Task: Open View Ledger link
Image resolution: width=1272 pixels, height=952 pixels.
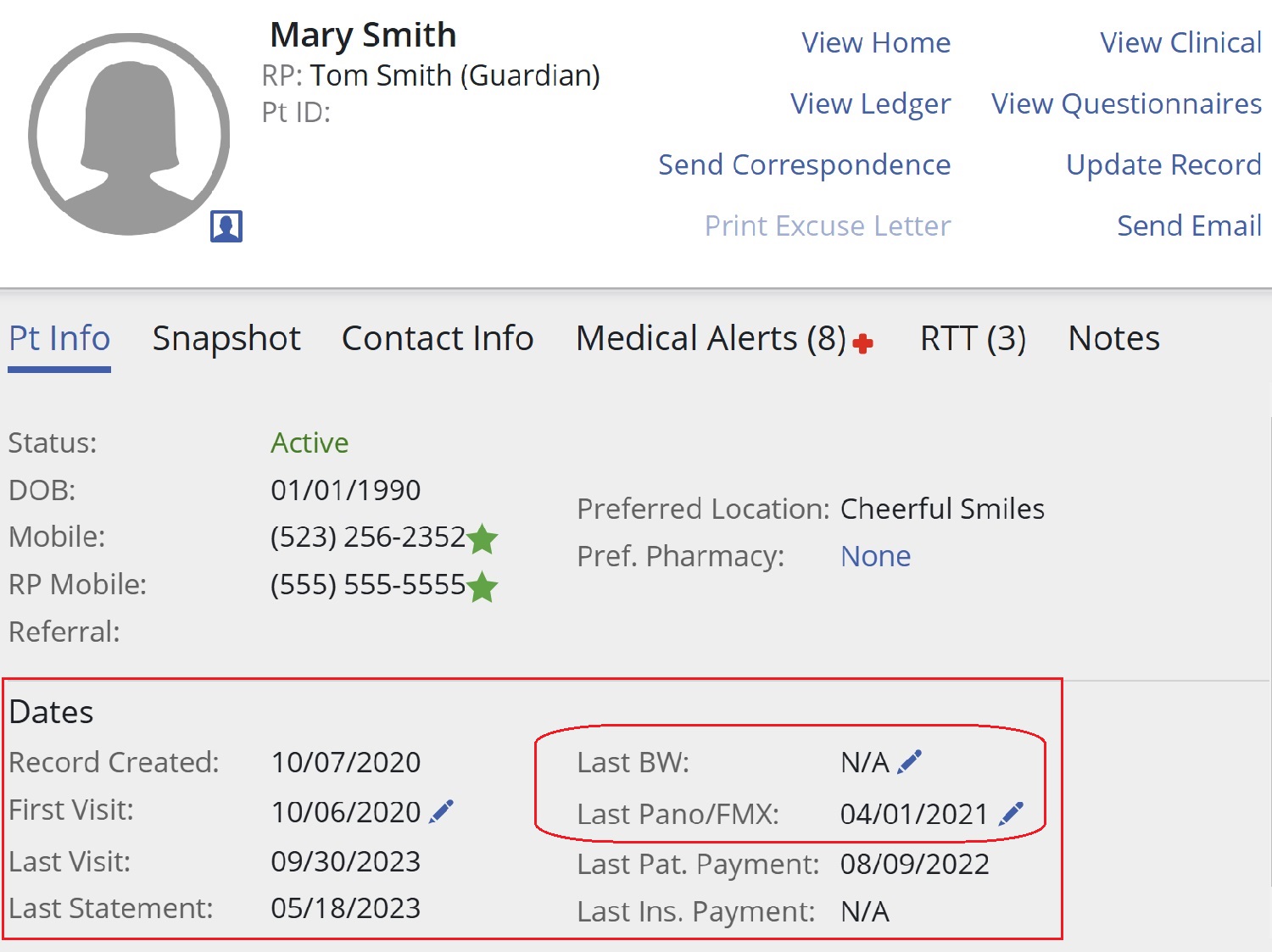Action: [x=870, y=103]
